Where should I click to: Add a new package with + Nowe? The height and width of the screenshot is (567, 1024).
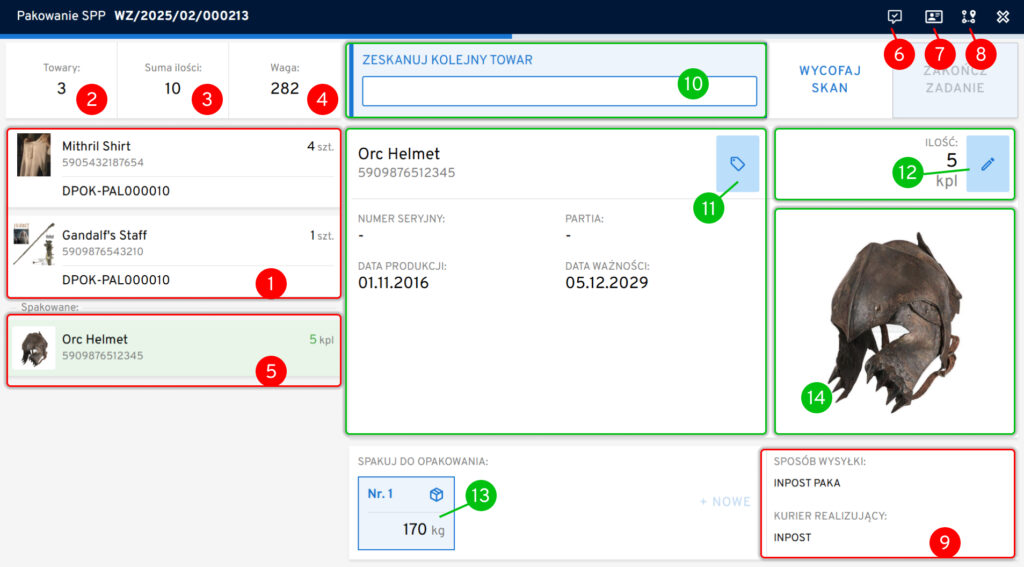pos(724,502)
